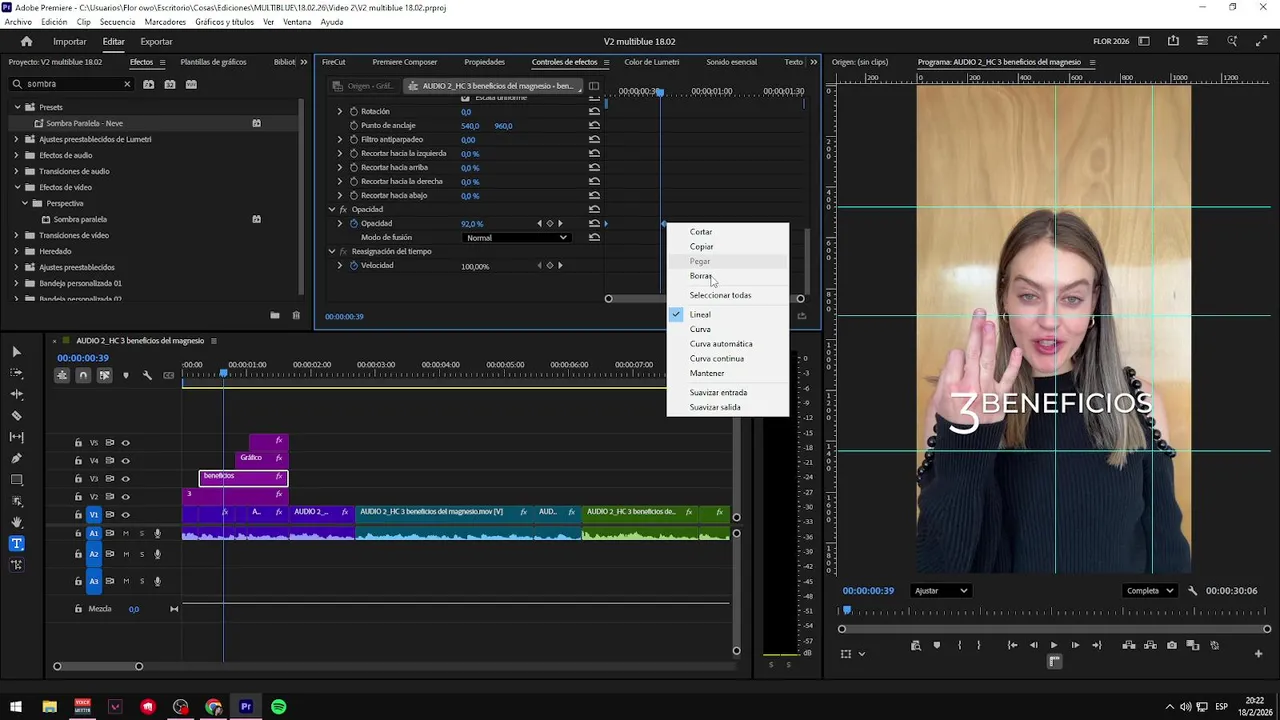Screen dimensions: 1280x720
Task: Step back one frame in Program monitor
Action: (1033, 645)
